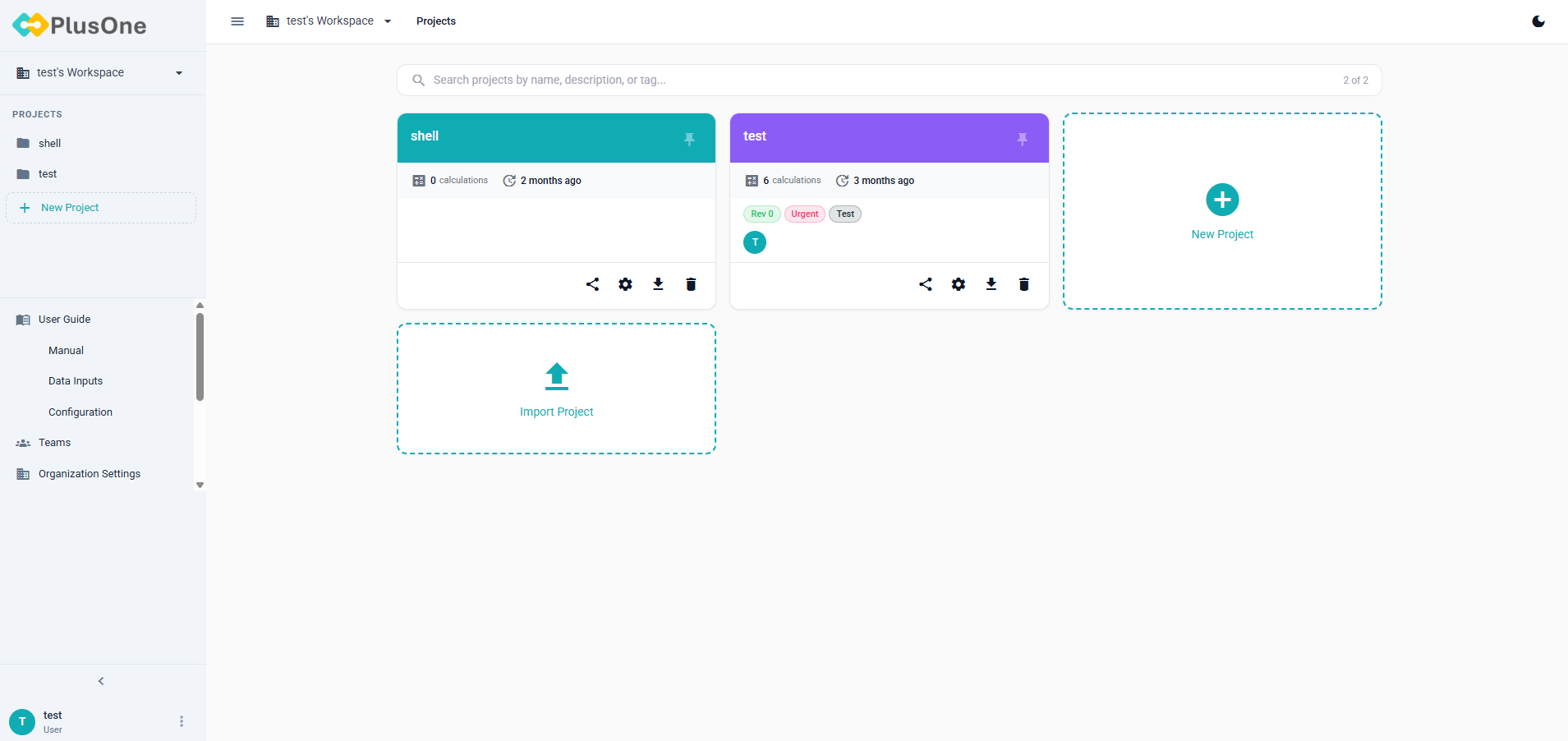The height and width of the screenshot is (741, 1568).
Task: Click the Urgent tag
Action: point(804,214)
